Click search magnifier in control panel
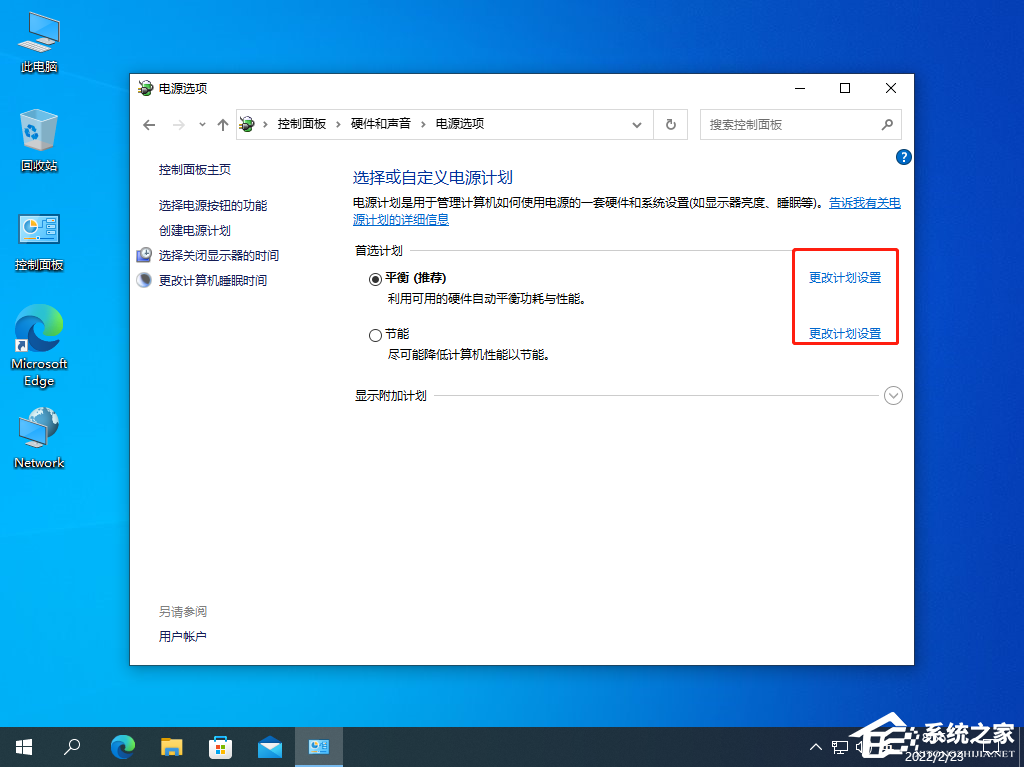Screen dimensions: 1024x767 tap(887, 124)
